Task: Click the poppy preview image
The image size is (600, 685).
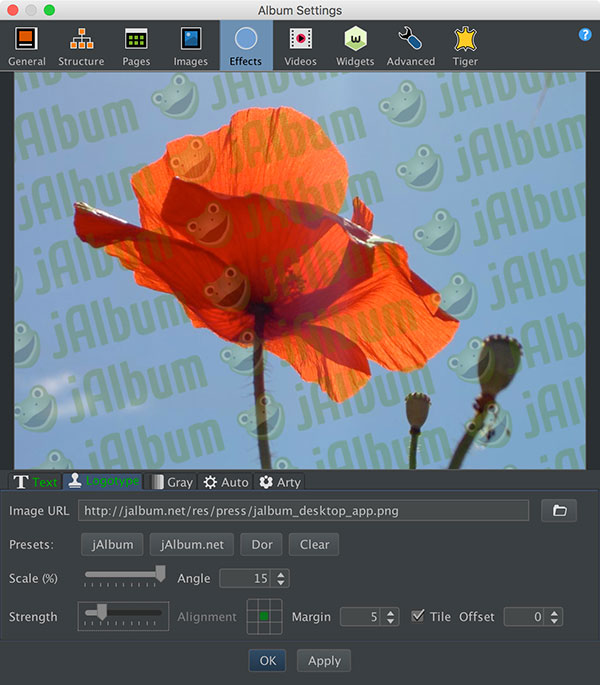Action: click(300, 270)
